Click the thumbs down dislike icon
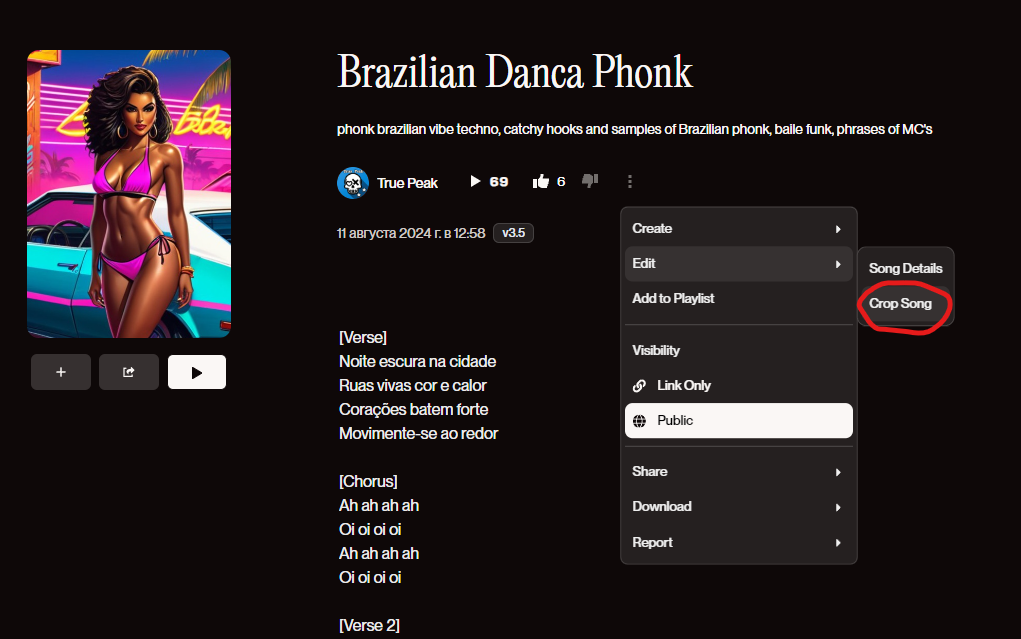 pyautogui.click(x=590, y=181)
